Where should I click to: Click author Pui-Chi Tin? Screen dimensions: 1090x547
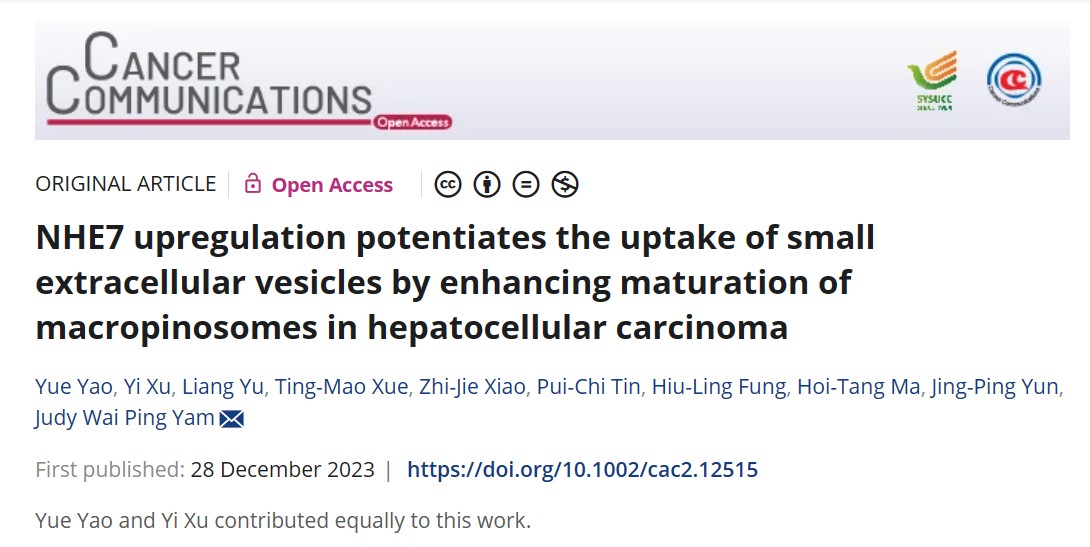tap(589, 387)
